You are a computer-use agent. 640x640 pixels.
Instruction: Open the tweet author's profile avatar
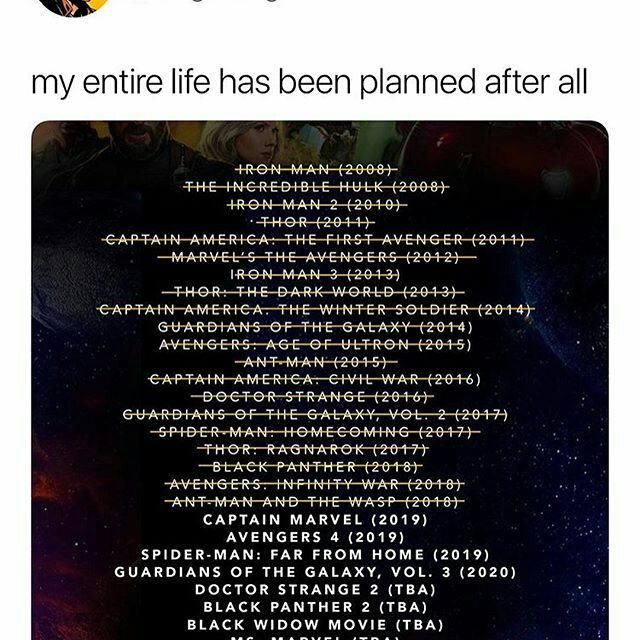coord(76,6)
